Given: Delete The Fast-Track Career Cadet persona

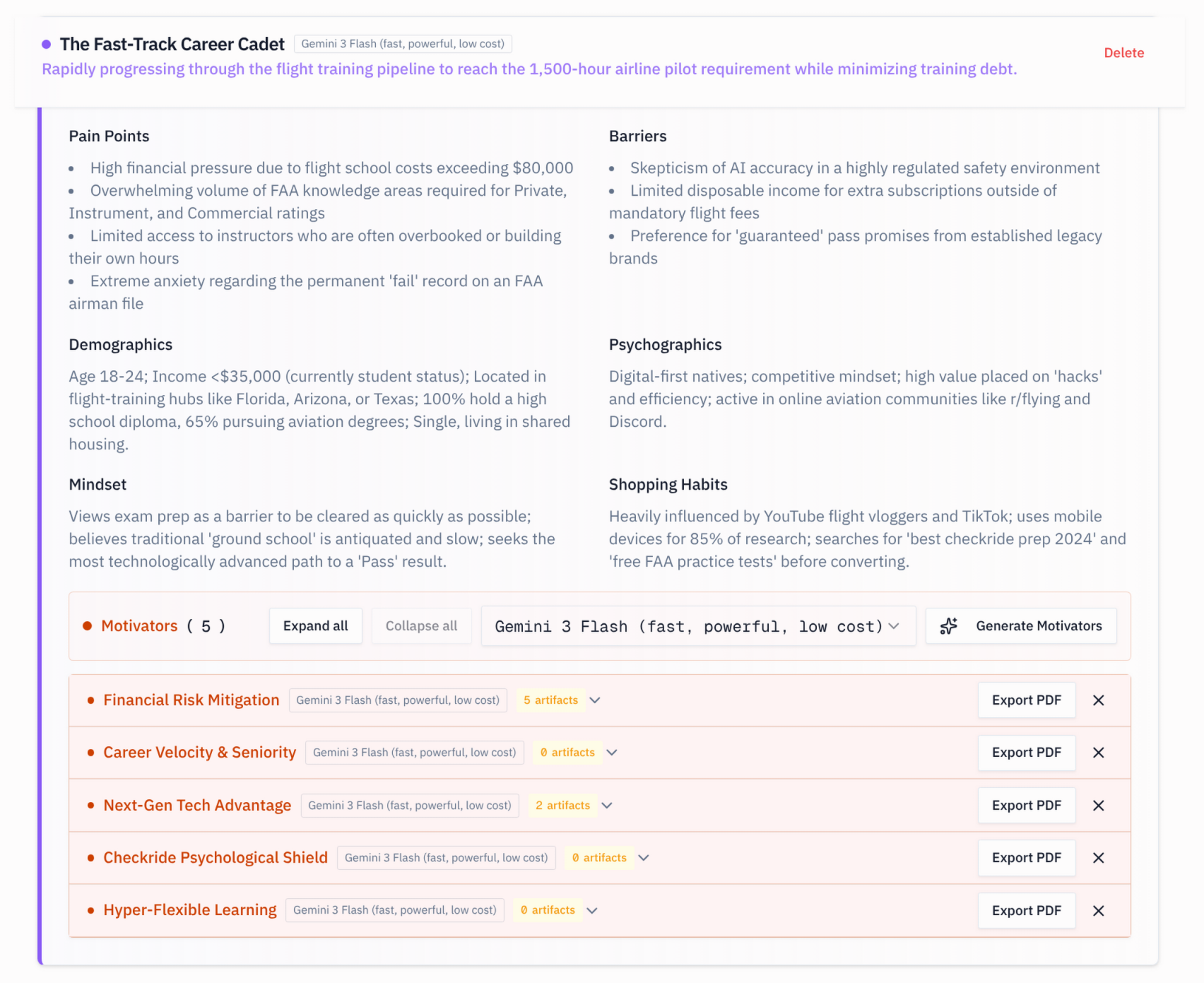Looking at the screenshot, I should tap(1123, 53).
